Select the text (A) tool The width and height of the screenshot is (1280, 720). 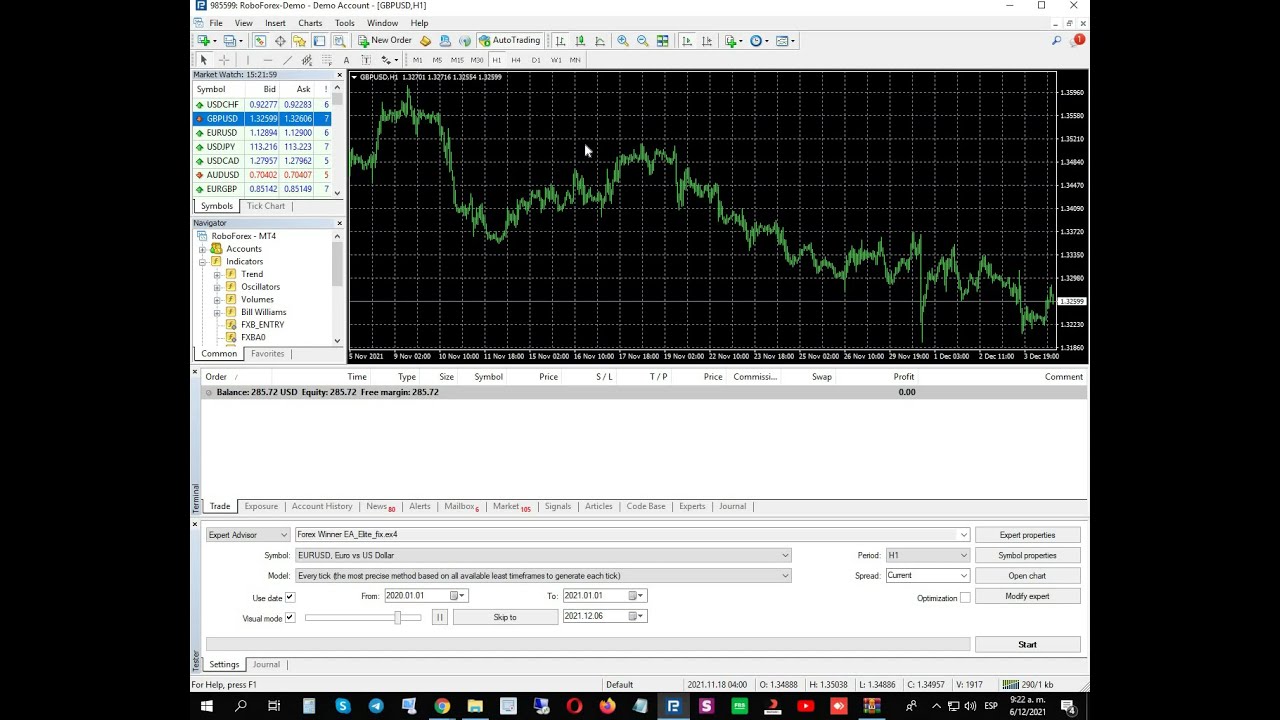346,60
